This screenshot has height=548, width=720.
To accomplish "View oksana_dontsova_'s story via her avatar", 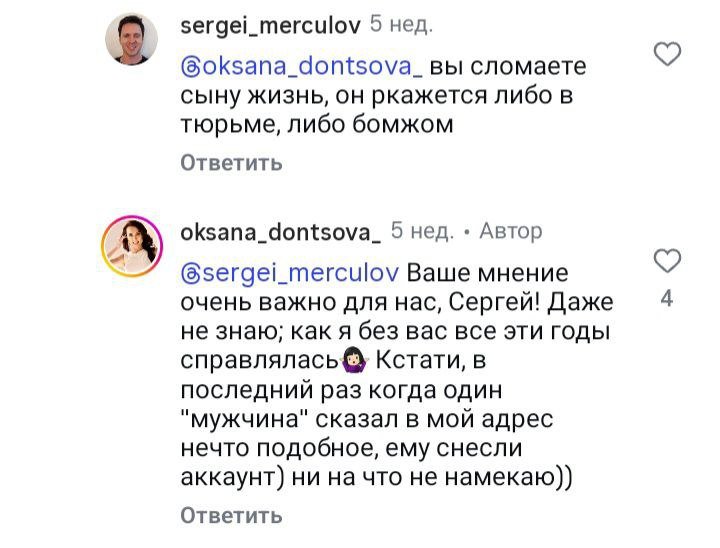I will pos(133,247).
